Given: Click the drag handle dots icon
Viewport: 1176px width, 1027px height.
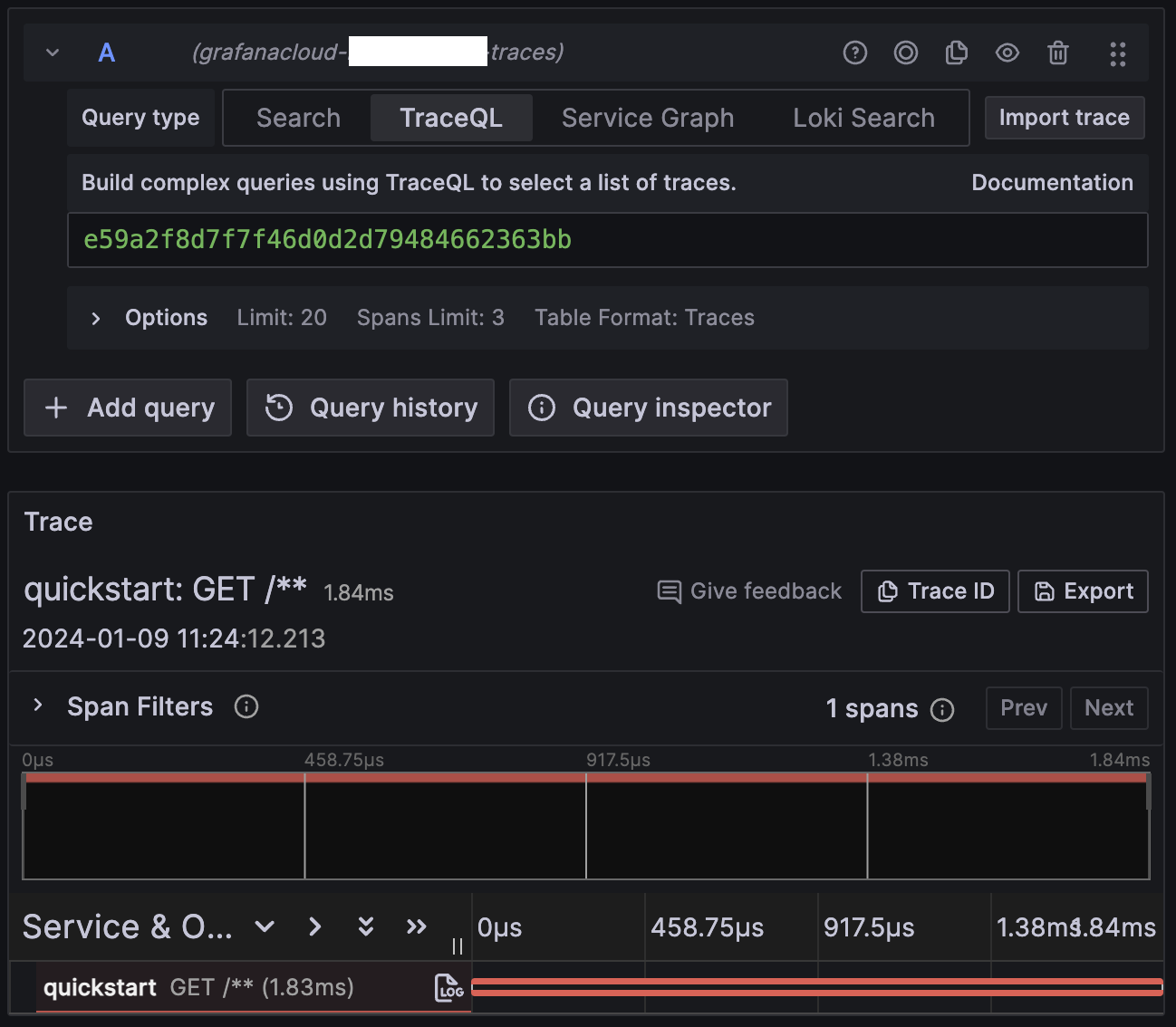Looking at the screenshot, I should pyautogui.click(x=1117, y=54).
